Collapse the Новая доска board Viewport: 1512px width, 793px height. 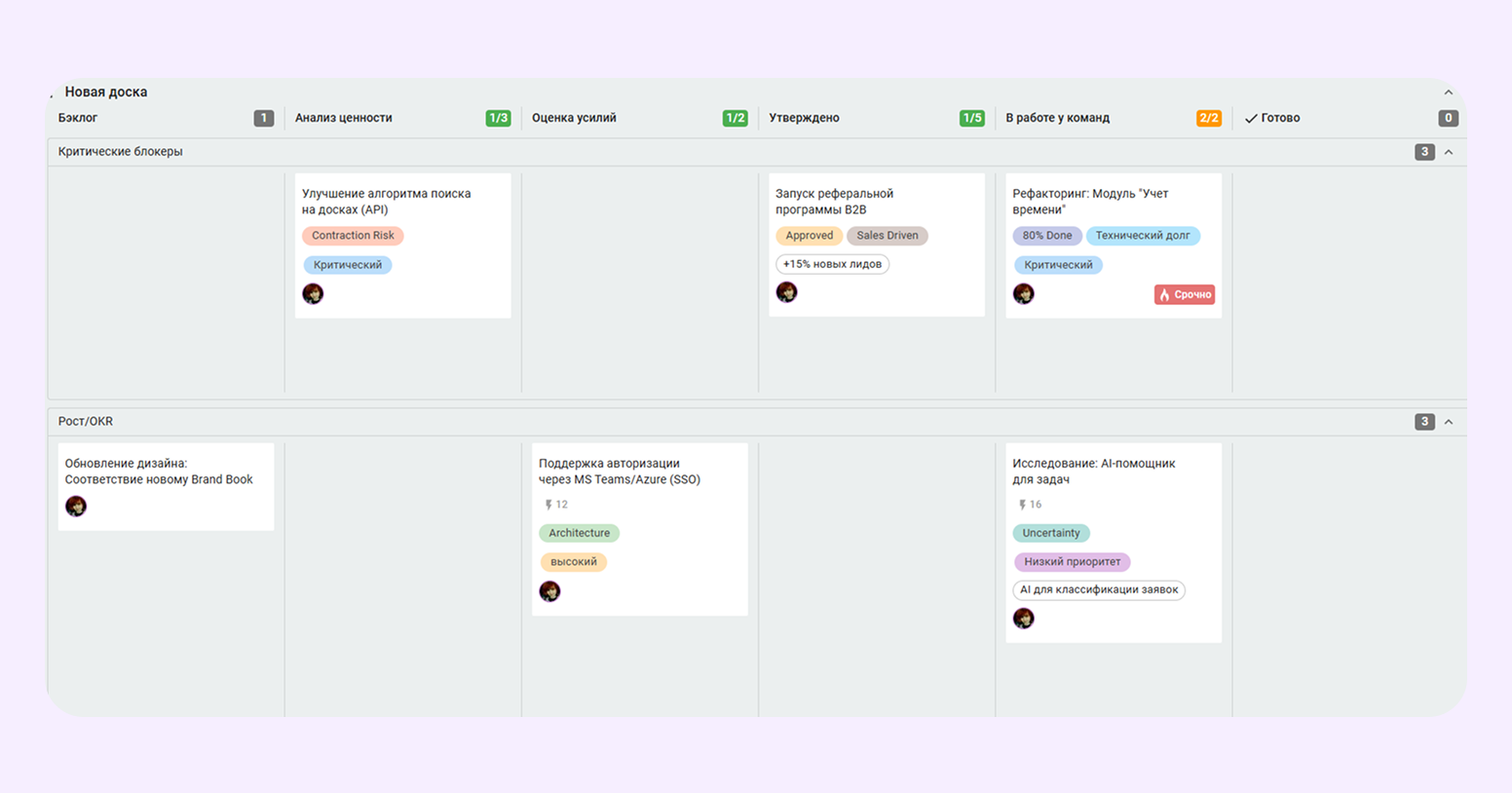[x=1448, y=93]
